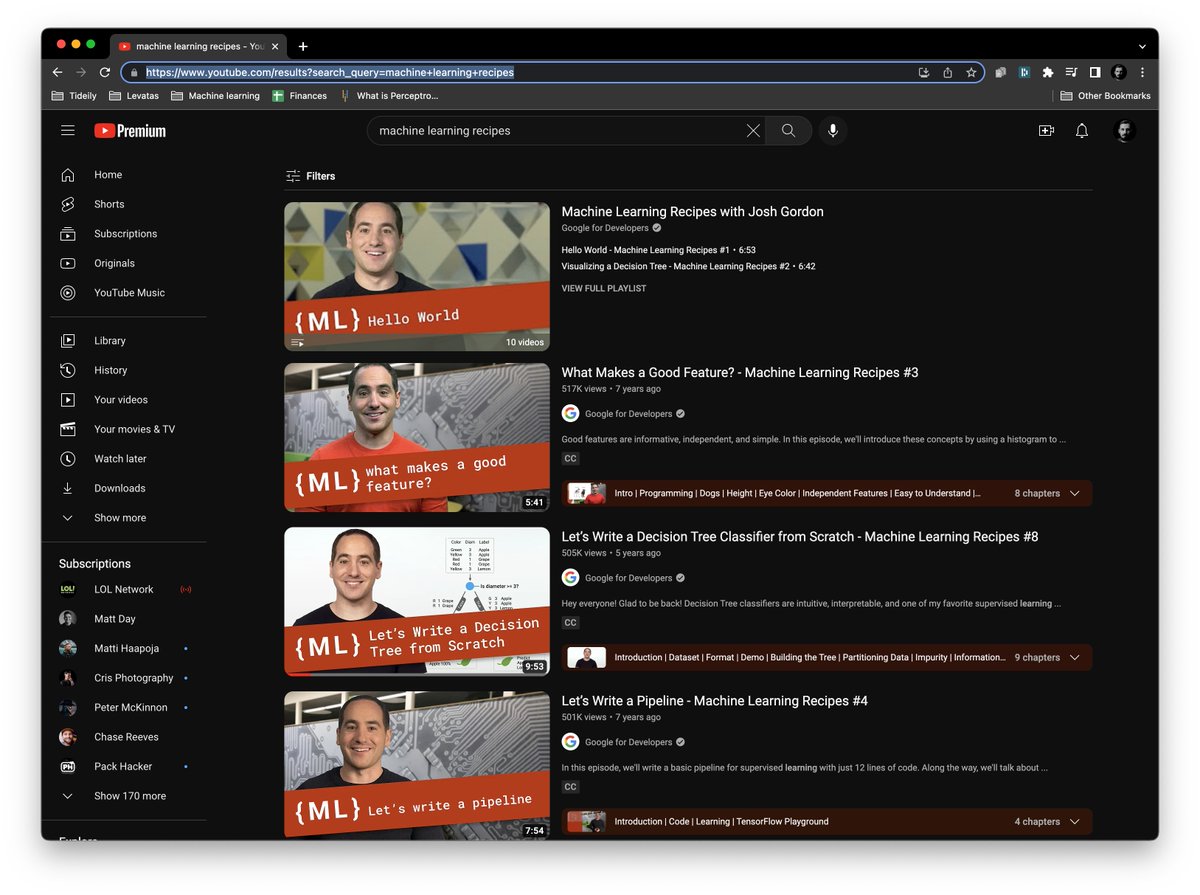Open What makes a good feature thumbnail
The image size is (1200, 895).
417,438
